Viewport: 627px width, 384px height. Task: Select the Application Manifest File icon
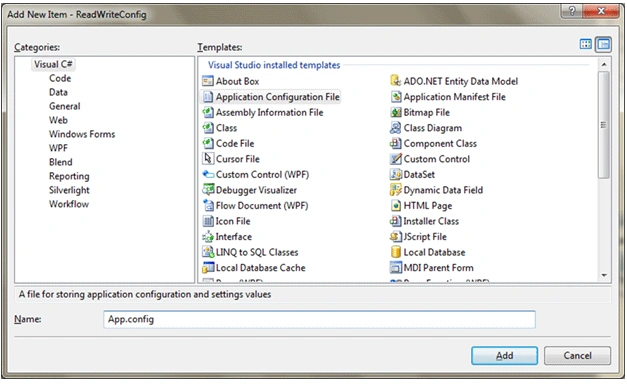395,97
